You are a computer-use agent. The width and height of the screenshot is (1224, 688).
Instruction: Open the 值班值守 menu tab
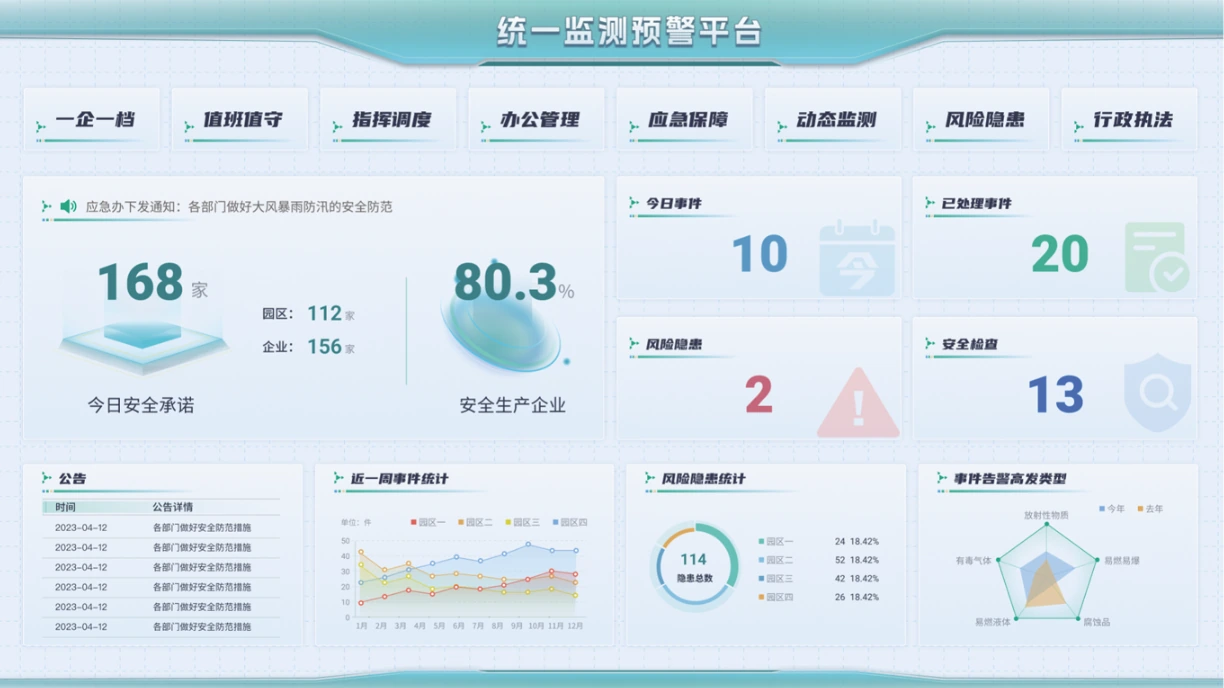click(x=239, y=120)
